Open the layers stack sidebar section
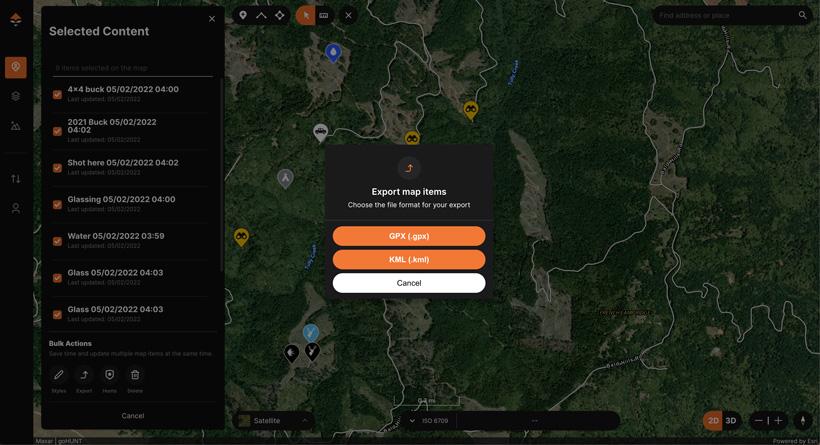Screen dimensions: 820x445 [x=16, y=96]
